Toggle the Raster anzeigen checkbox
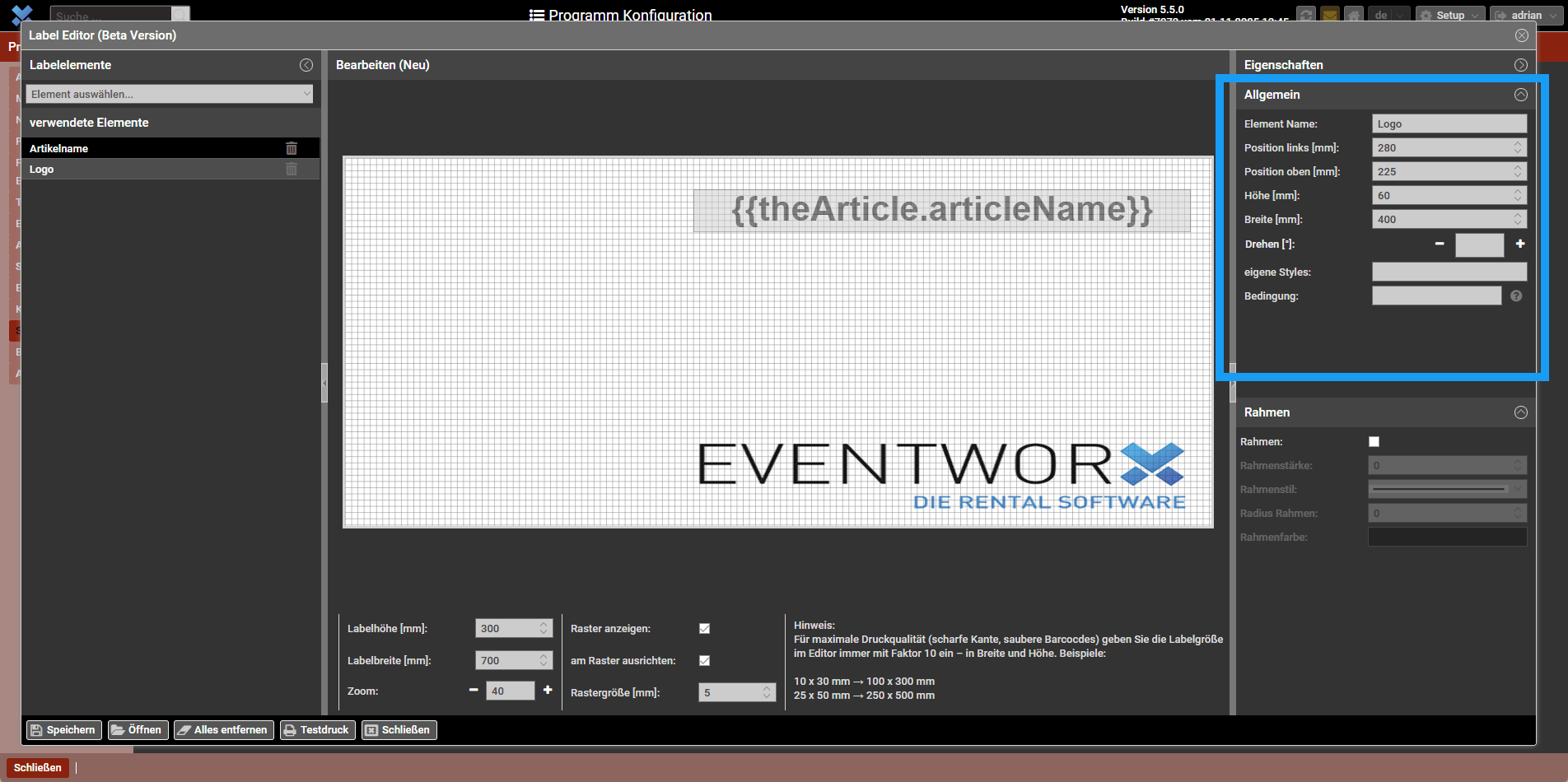The height and width of the screenshot is (782, 1568). click(x=705, y=629)
